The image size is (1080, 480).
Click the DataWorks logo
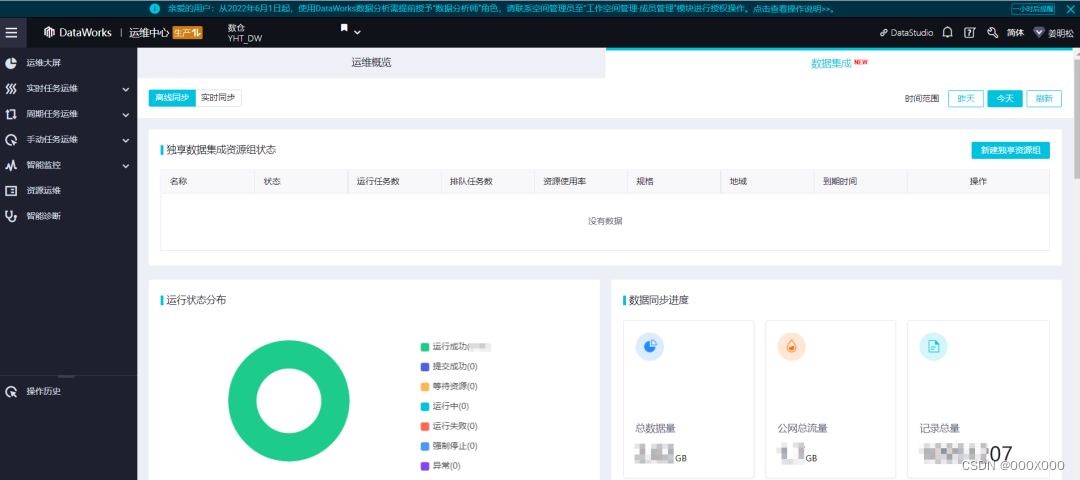click(77, 32)
